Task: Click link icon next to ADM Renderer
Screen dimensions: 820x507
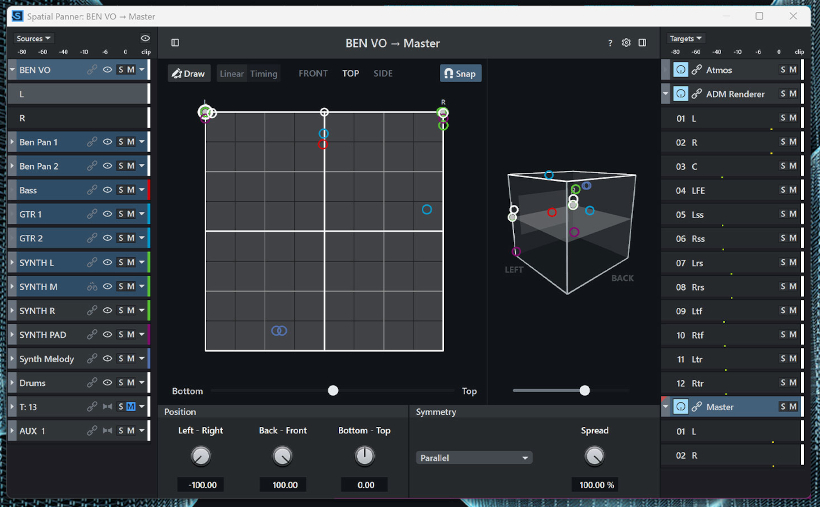Action: 697,94
